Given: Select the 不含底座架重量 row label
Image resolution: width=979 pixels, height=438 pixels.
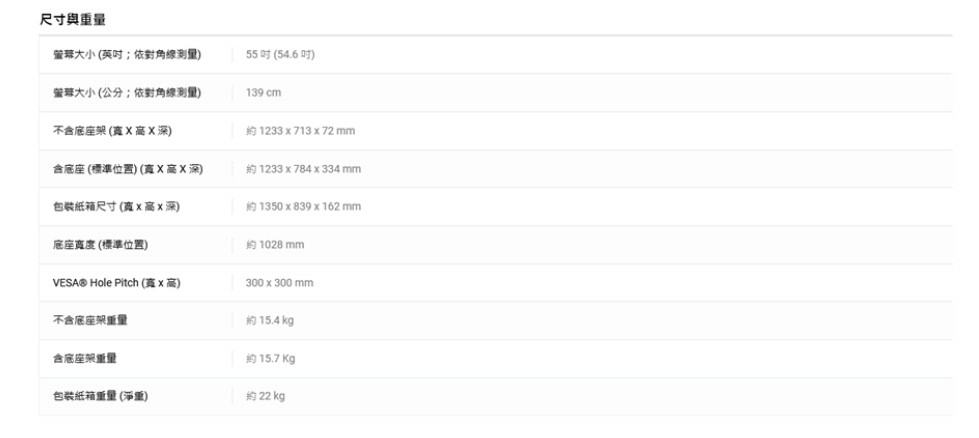Looking at the screenshot, I should tap(90, 320).
